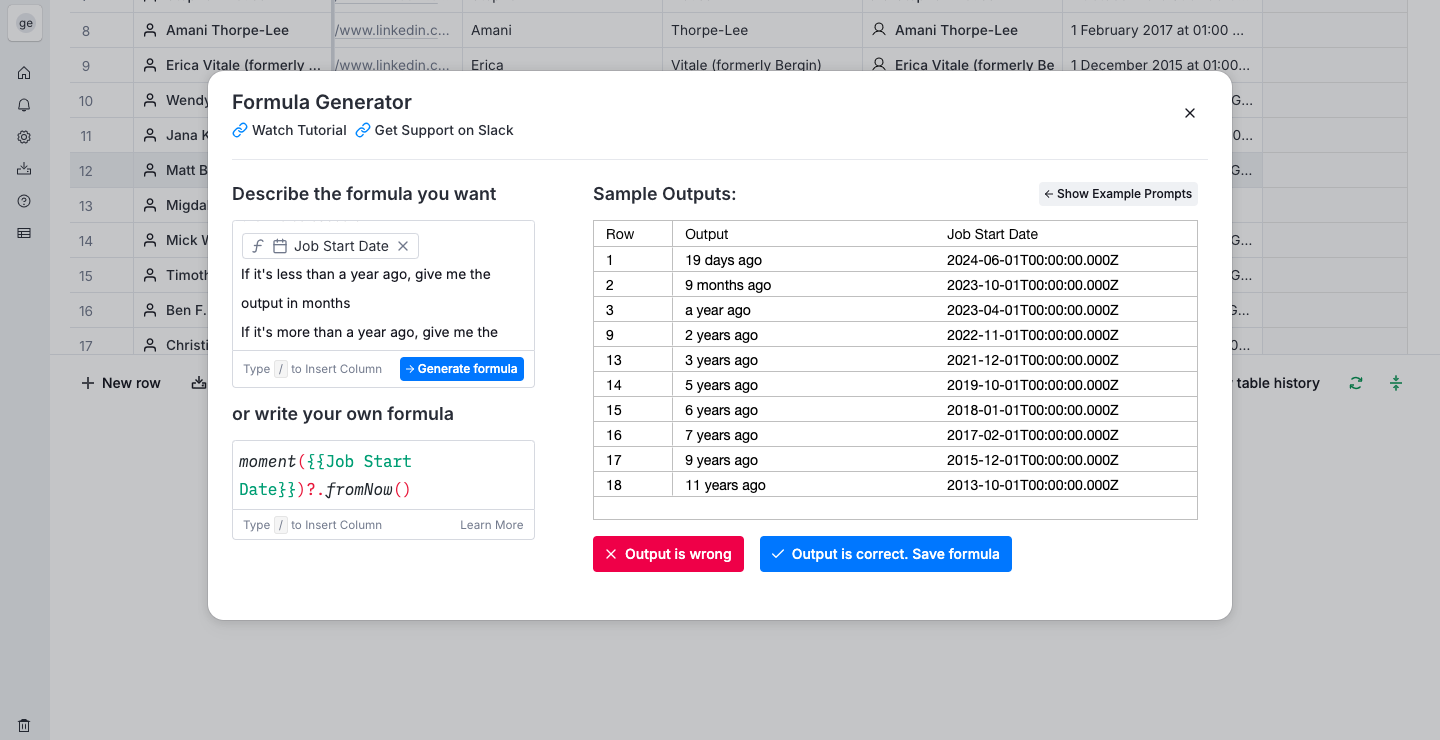Open the tables list icon in sidebar
This screenshot has height=740, width=1440.
tap(24, 233)
